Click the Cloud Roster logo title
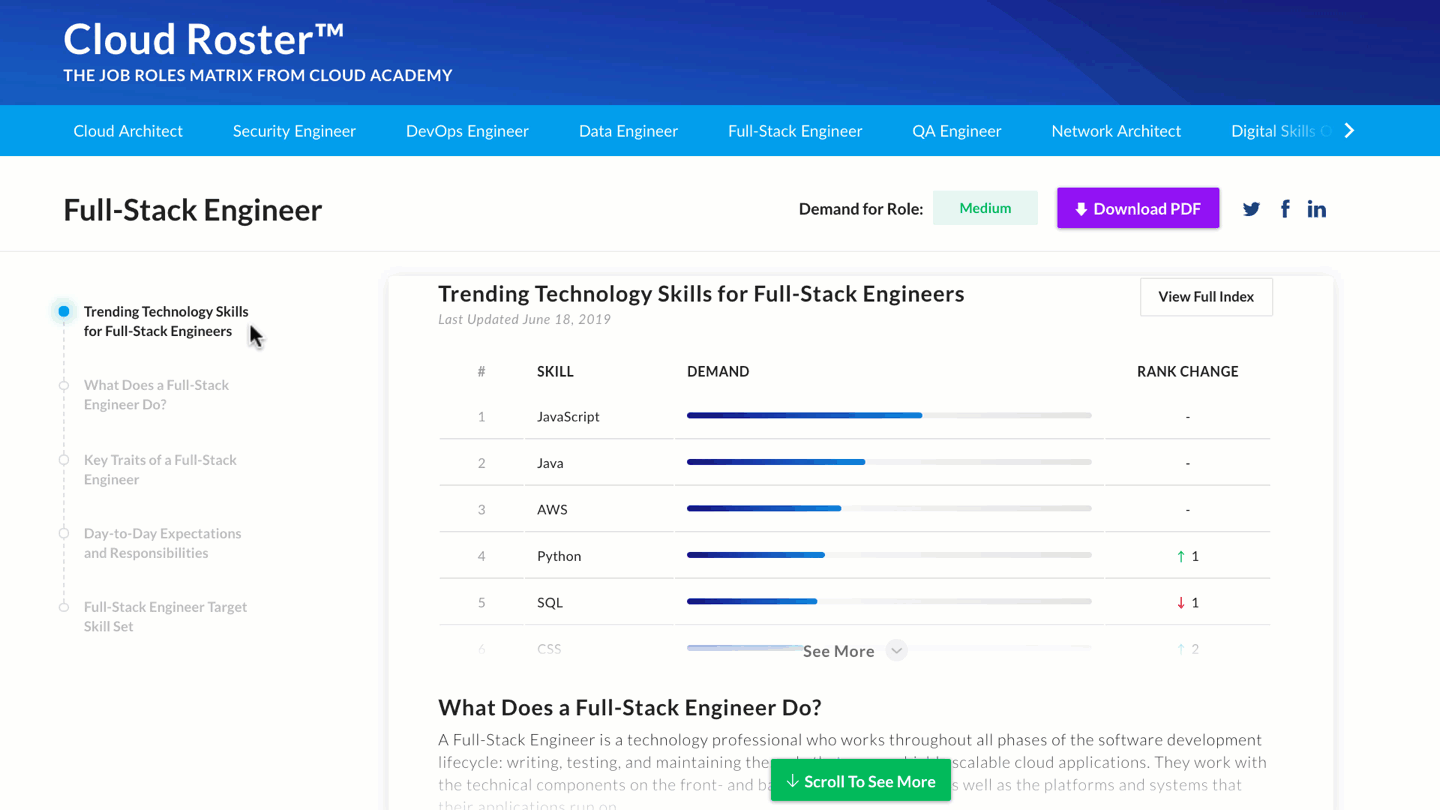Screen dimensions: 1440x810 204,39
